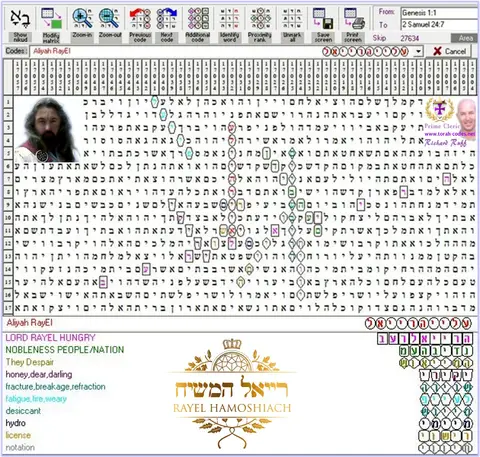Image resolution: width=480 pixels, height=457 pixels.
Task: Open the Additional code tool
Action: pos(198,19)
